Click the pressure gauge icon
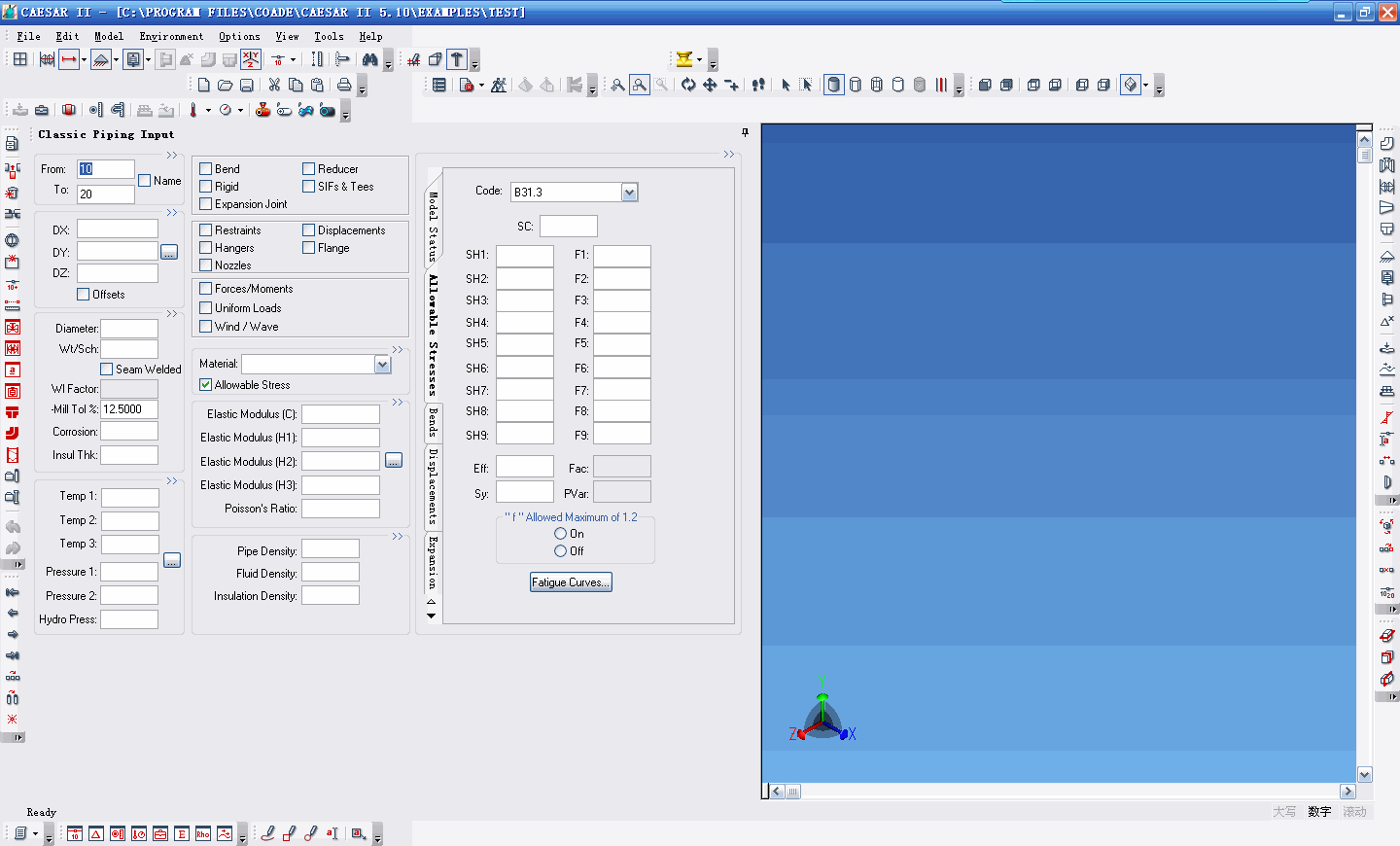This screenshot has height=846, width=1400. pyautogui.click(x=226, y=111)
